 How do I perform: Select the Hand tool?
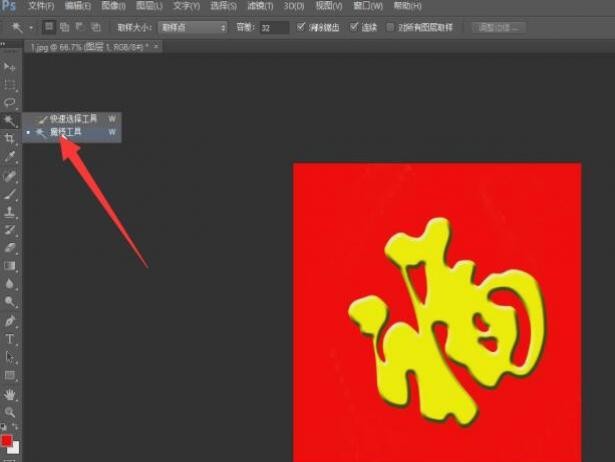point(10,394)
